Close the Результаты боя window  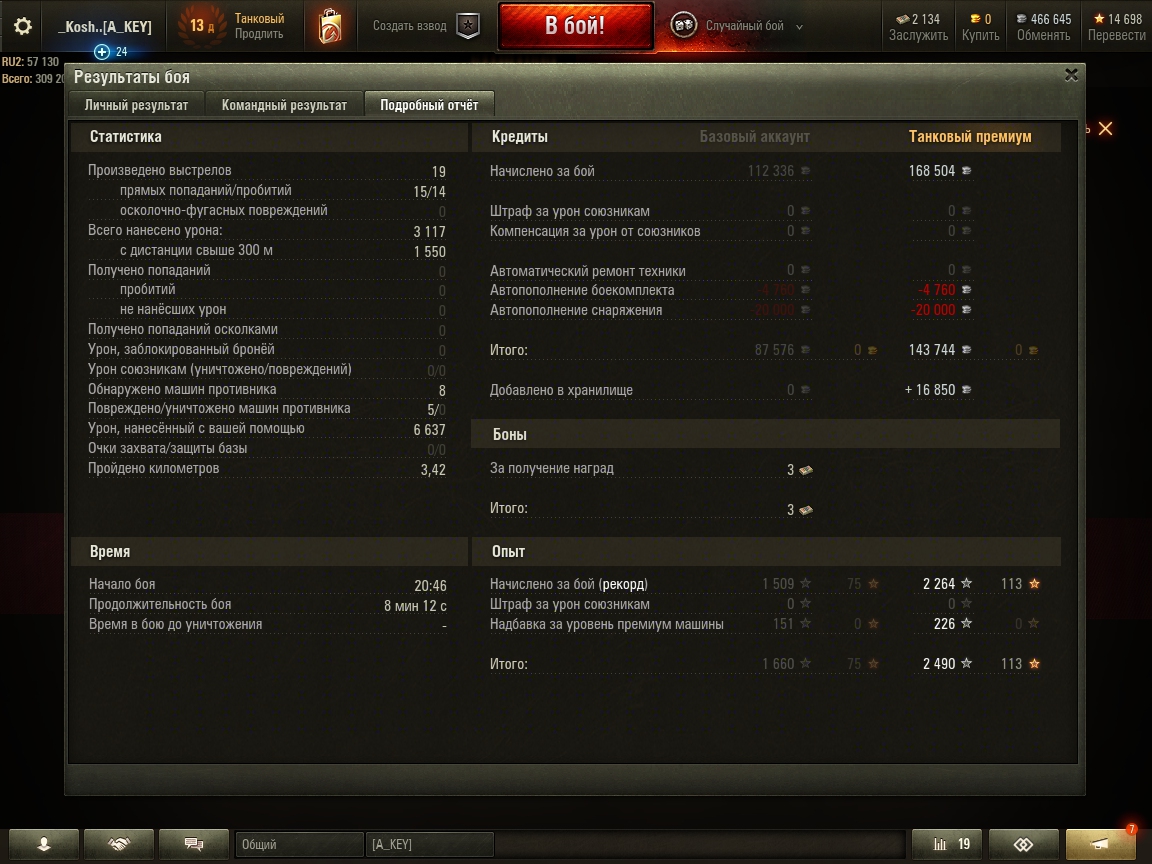(1071, 75)
